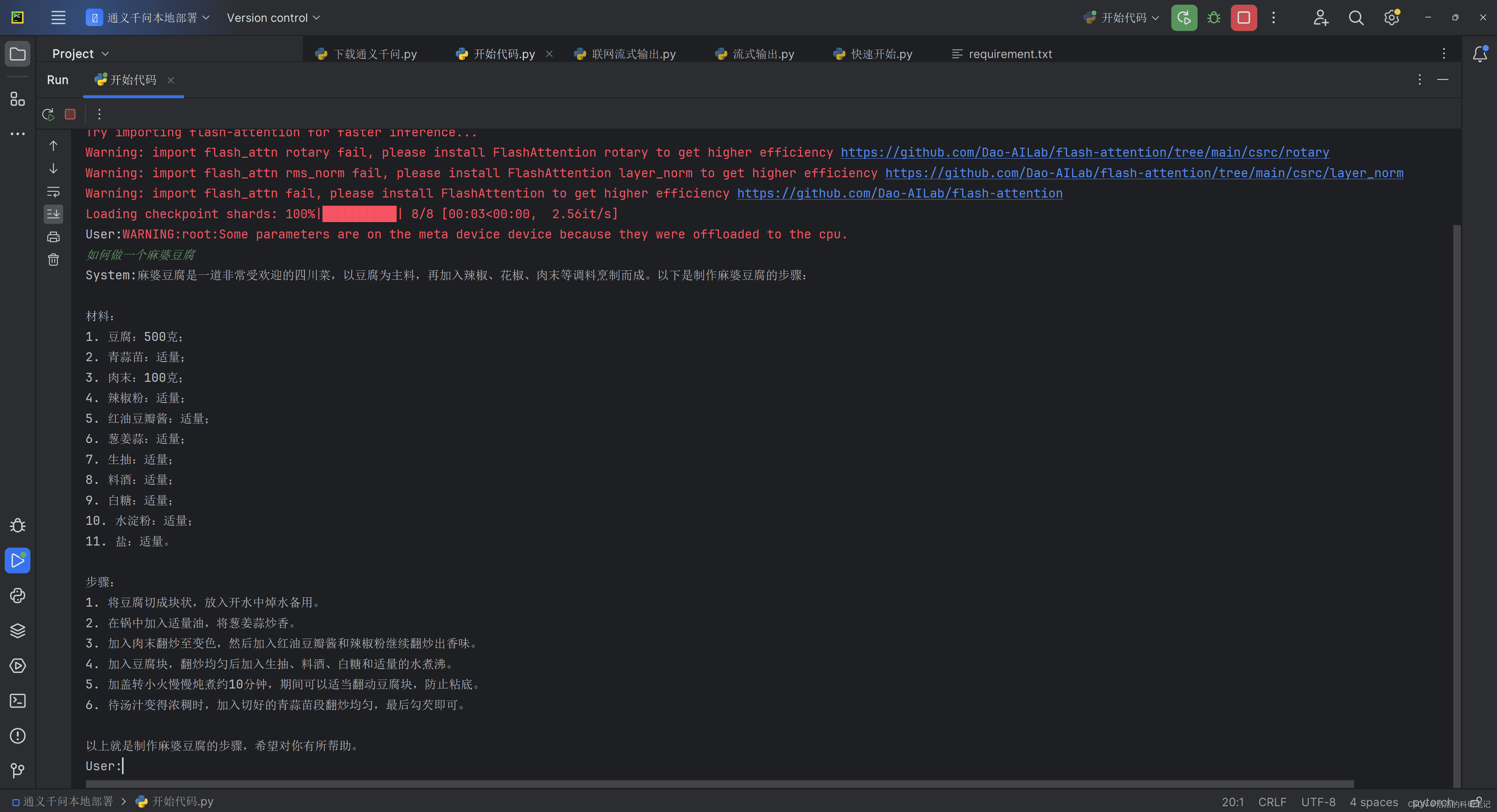Screen dimensions: 1497x812
Task: Open Code With Me user icon
Action: coord(1321,18)
